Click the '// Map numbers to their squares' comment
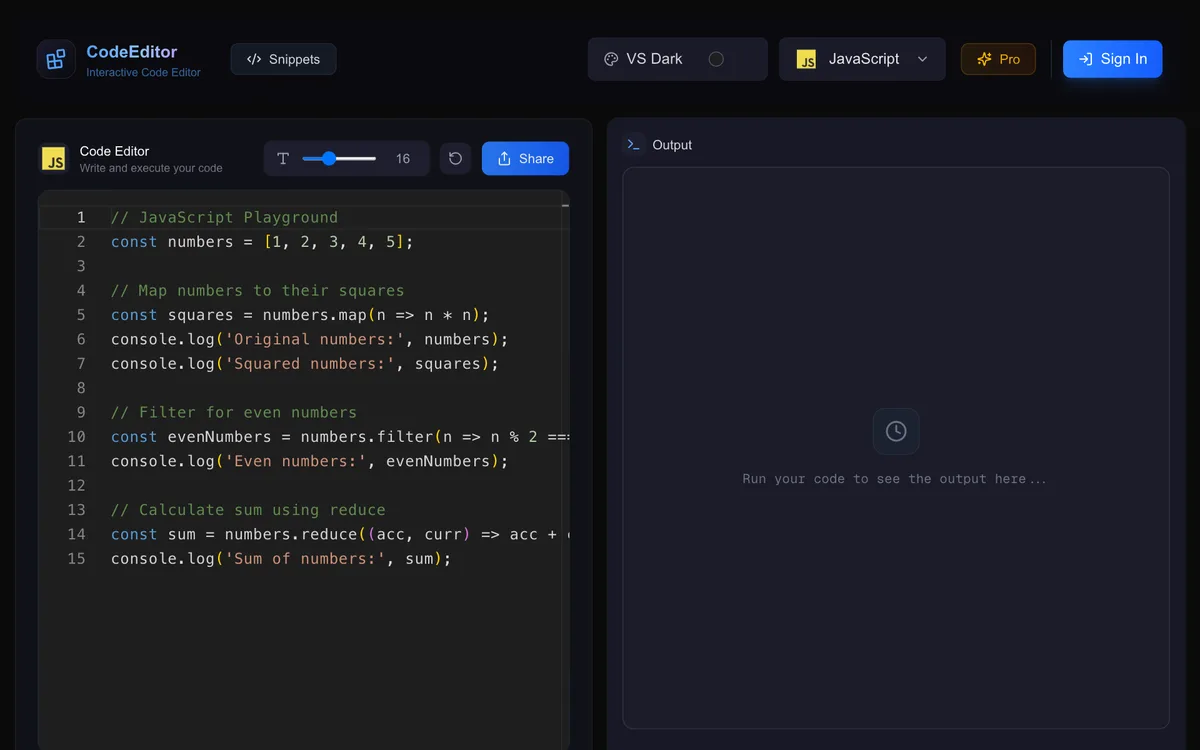 pyautogui.click(x=258, y=291)
